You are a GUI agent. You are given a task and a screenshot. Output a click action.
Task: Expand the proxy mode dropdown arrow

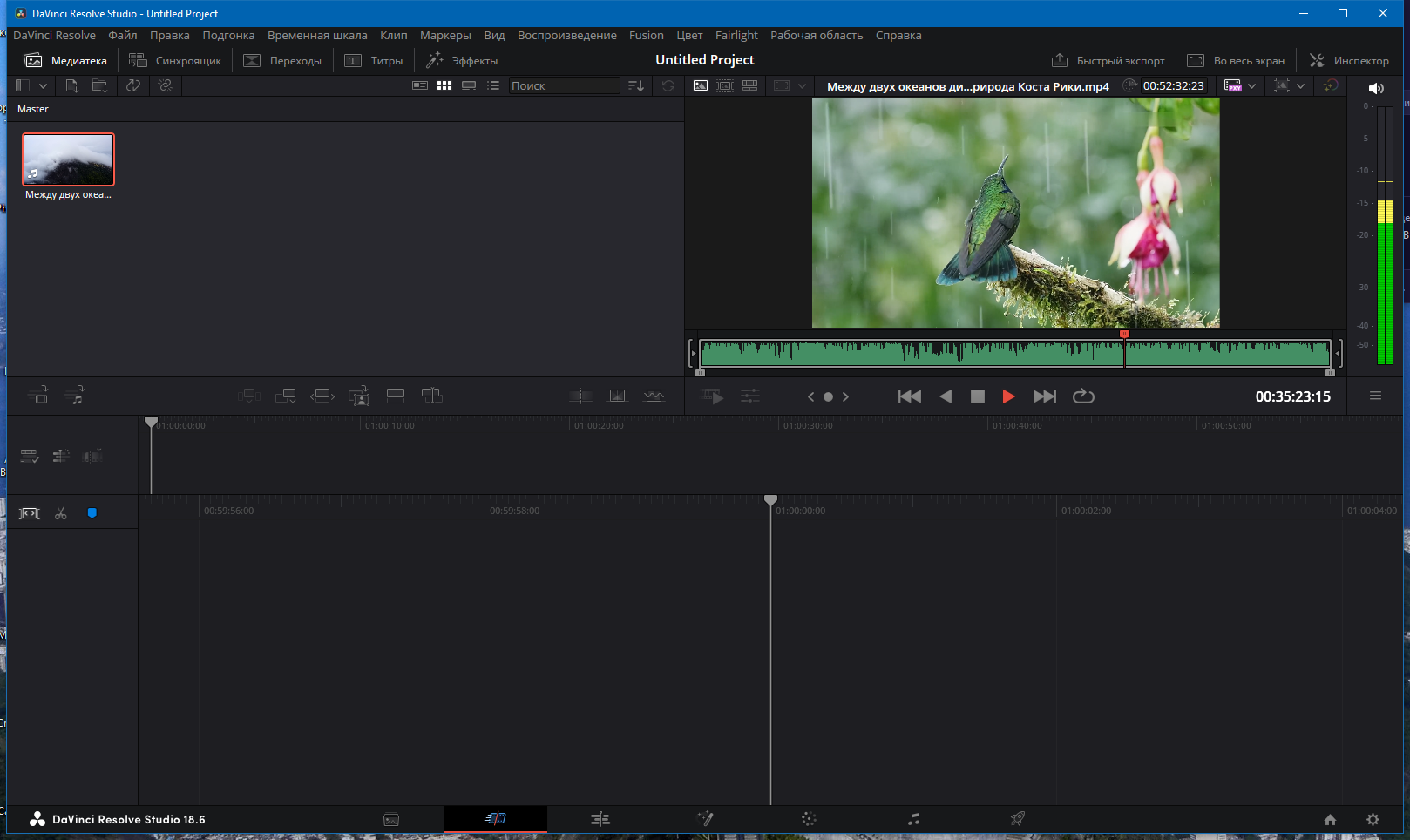(1252, 85)
